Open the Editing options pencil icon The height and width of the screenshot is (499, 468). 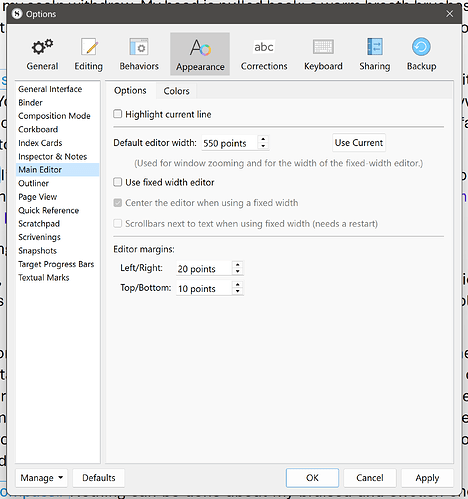point(89,47)
